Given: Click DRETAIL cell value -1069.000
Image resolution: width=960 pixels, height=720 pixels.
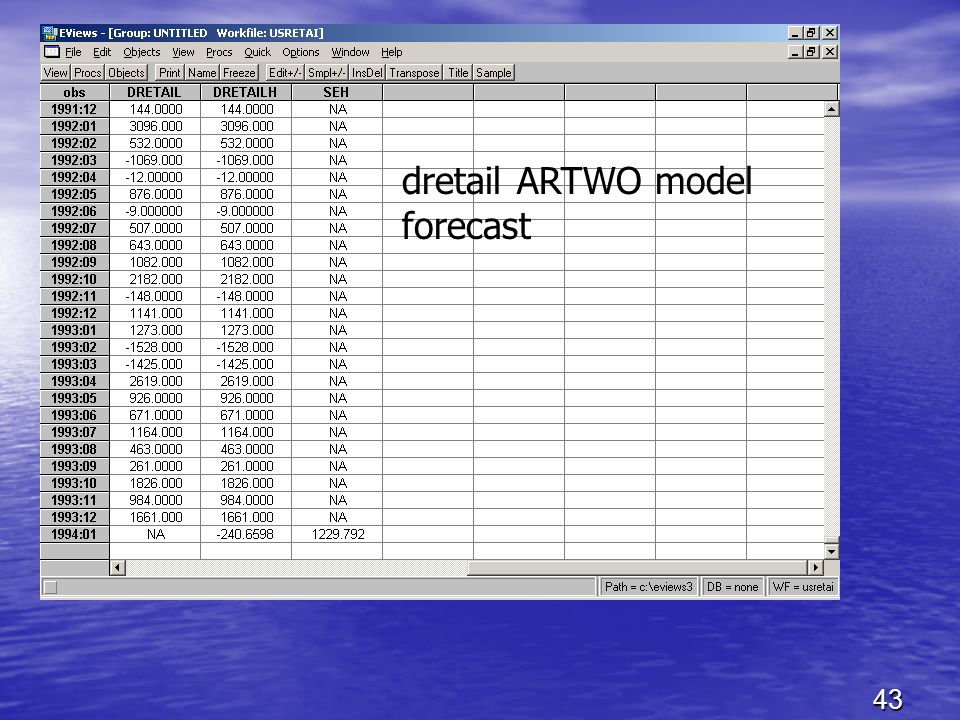Looking at the screenshot, I should (154, 160).
